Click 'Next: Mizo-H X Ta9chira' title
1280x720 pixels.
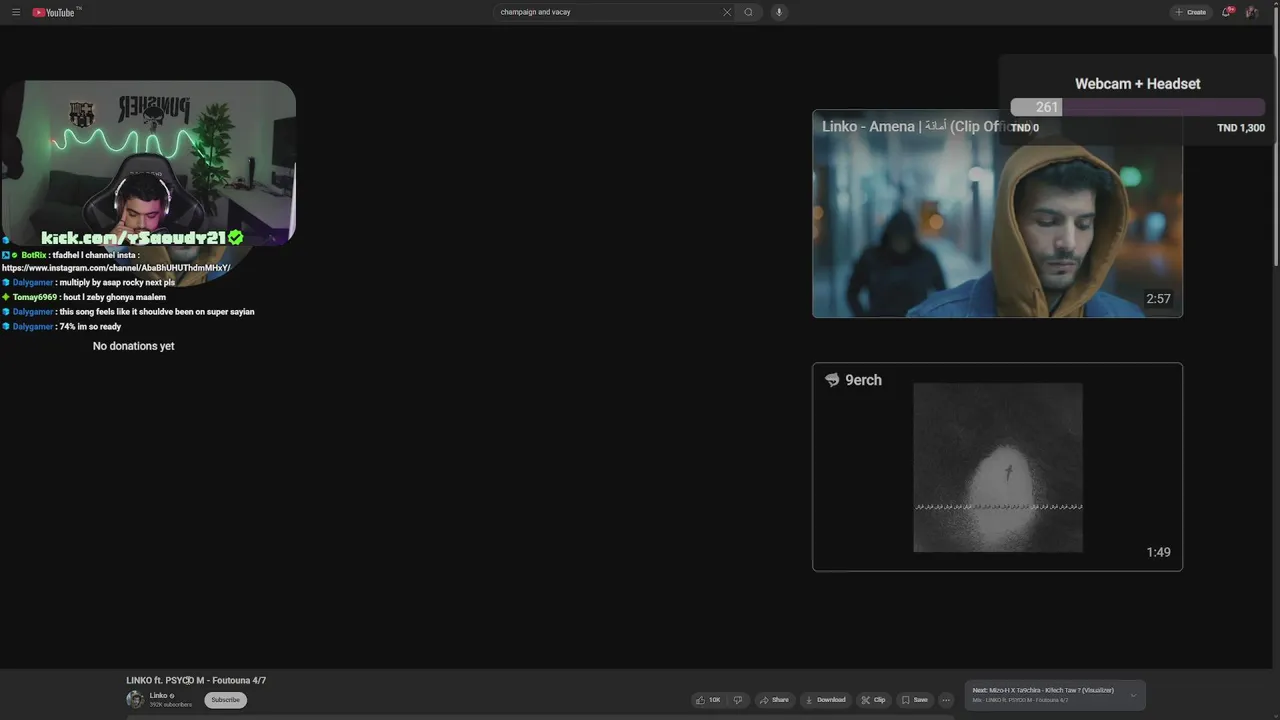click(1043, 690)
